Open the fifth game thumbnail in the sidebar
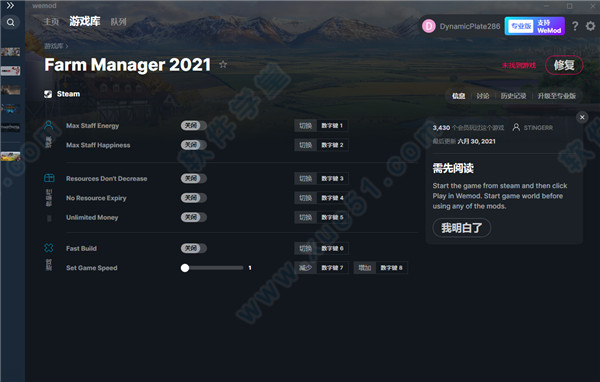The height and width of the screenshot is (382, 600). pyautogui.click(x=11, y=127)
